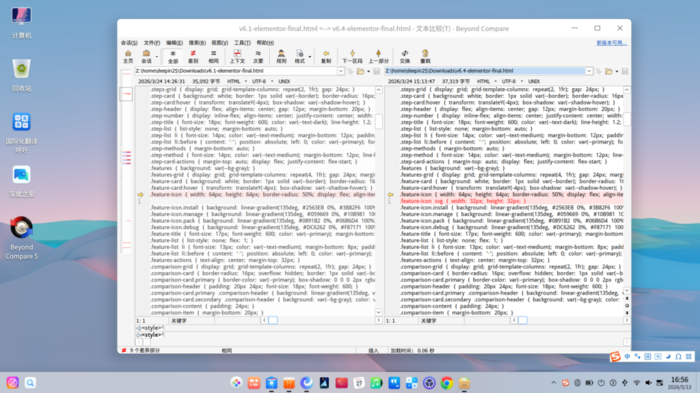700x393 pixels.
Task: Toggle the 次要 minor differences button
Action: (x=258, y=56)
